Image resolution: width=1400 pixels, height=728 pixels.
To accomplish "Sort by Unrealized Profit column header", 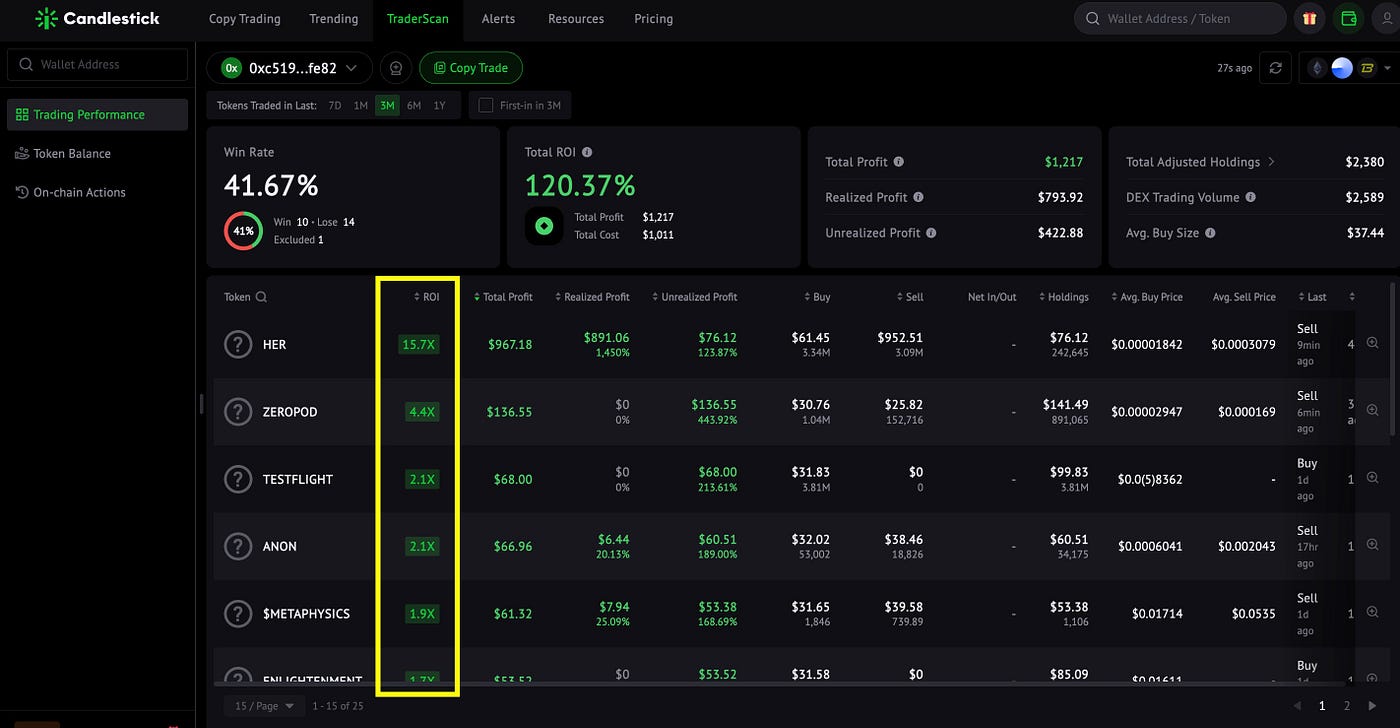I will pos(694,297).
